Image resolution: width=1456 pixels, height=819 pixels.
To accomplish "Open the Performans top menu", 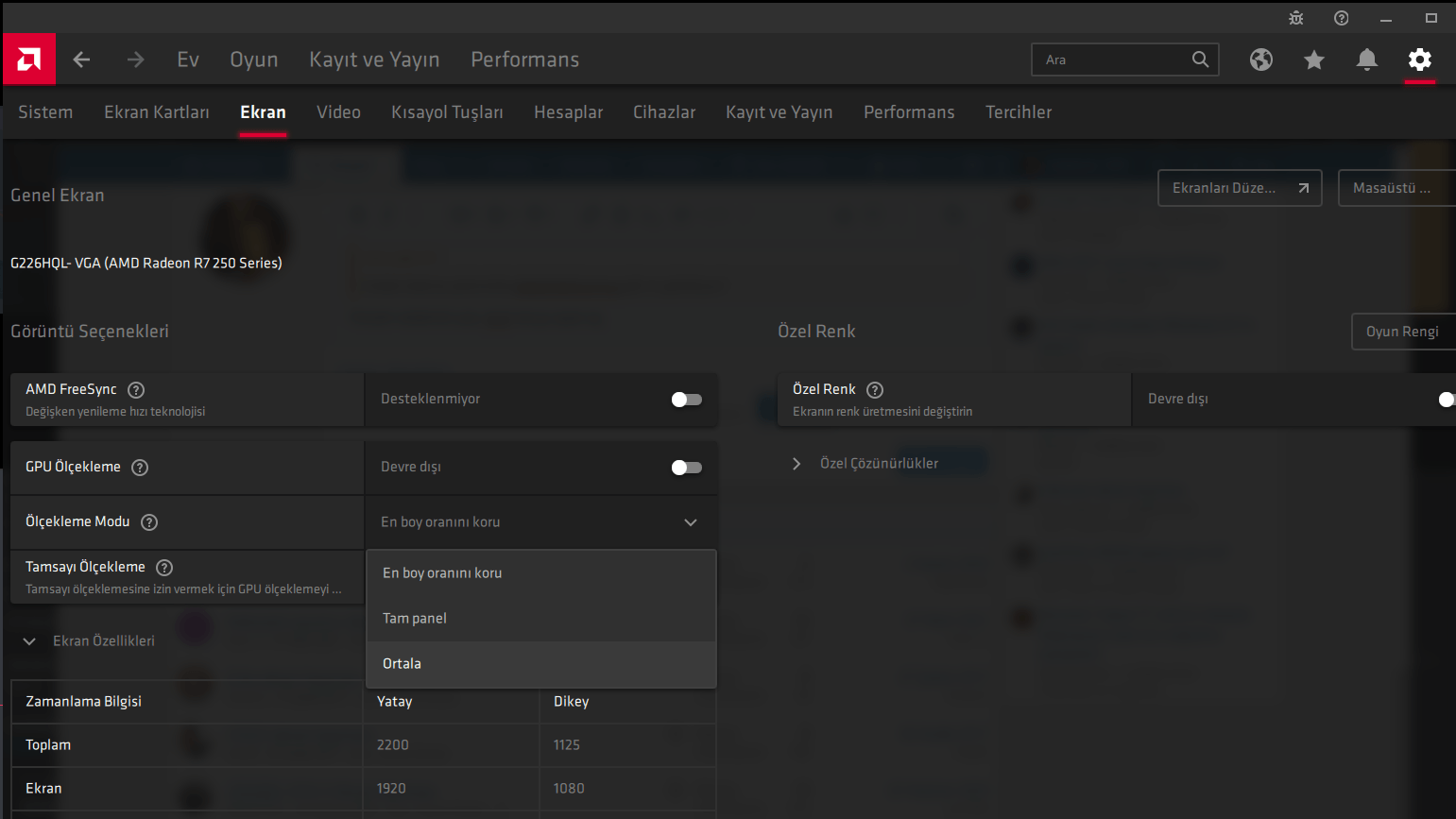I will (525, 60).
